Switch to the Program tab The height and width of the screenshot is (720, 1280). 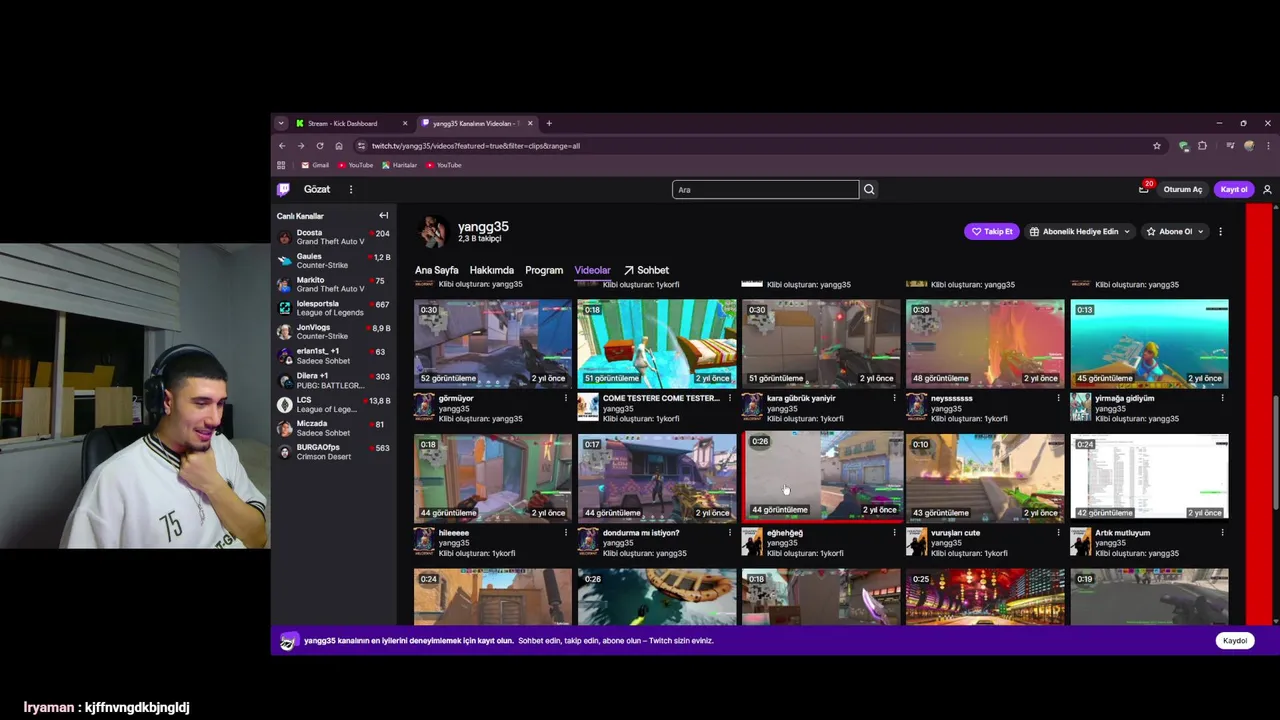tap(544, 270)
